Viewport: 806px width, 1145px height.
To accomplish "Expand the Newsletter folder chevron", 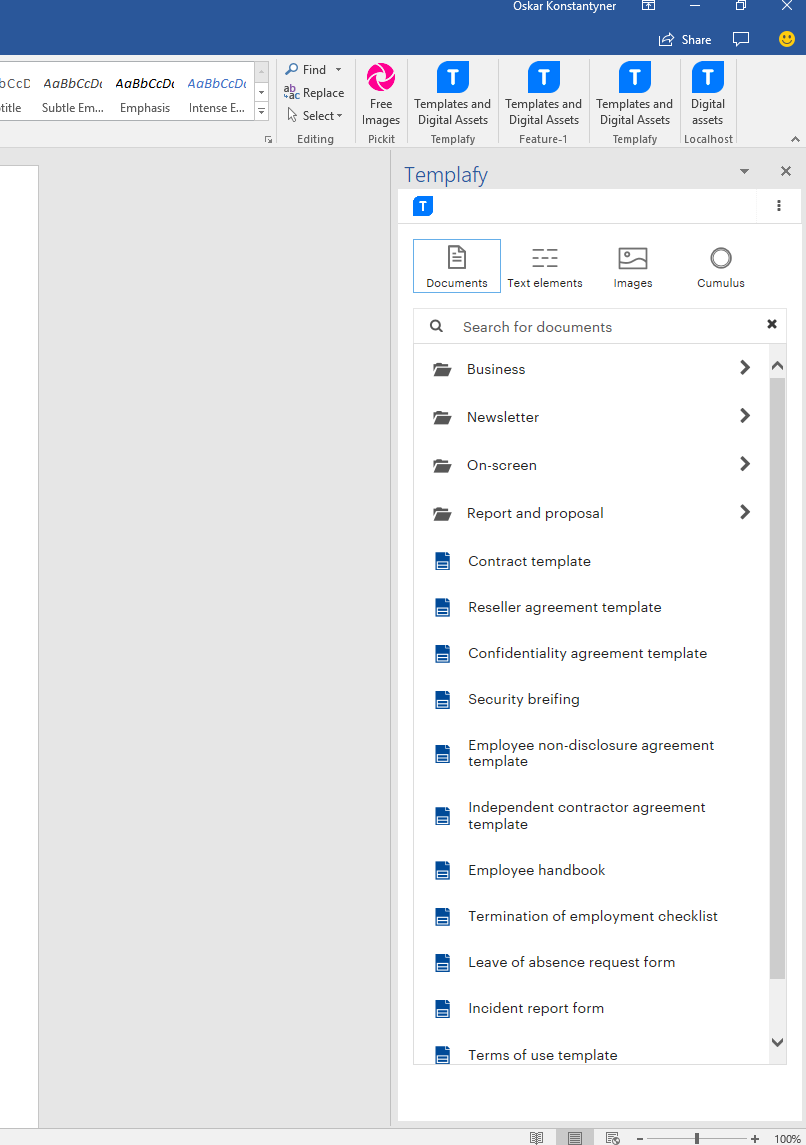I will click(745, 416).
